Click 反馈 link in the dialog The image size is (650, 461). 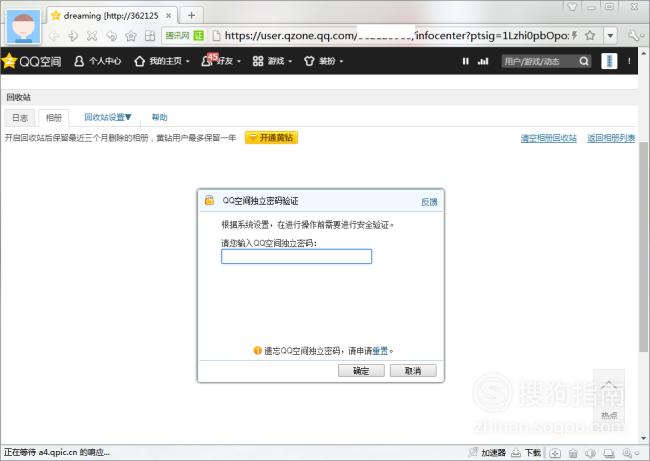click(429, 202)
